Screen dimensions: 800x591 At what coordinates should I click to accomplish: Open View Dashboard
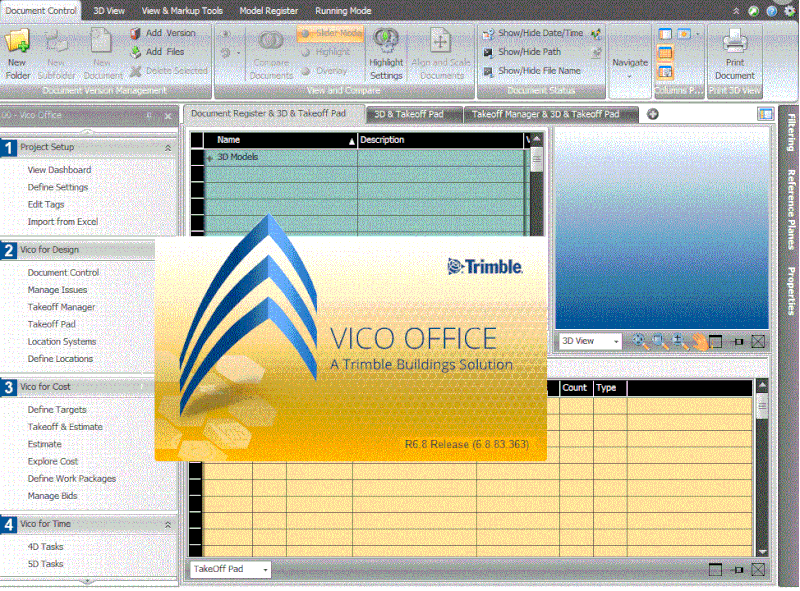click(x=59, y=170)
